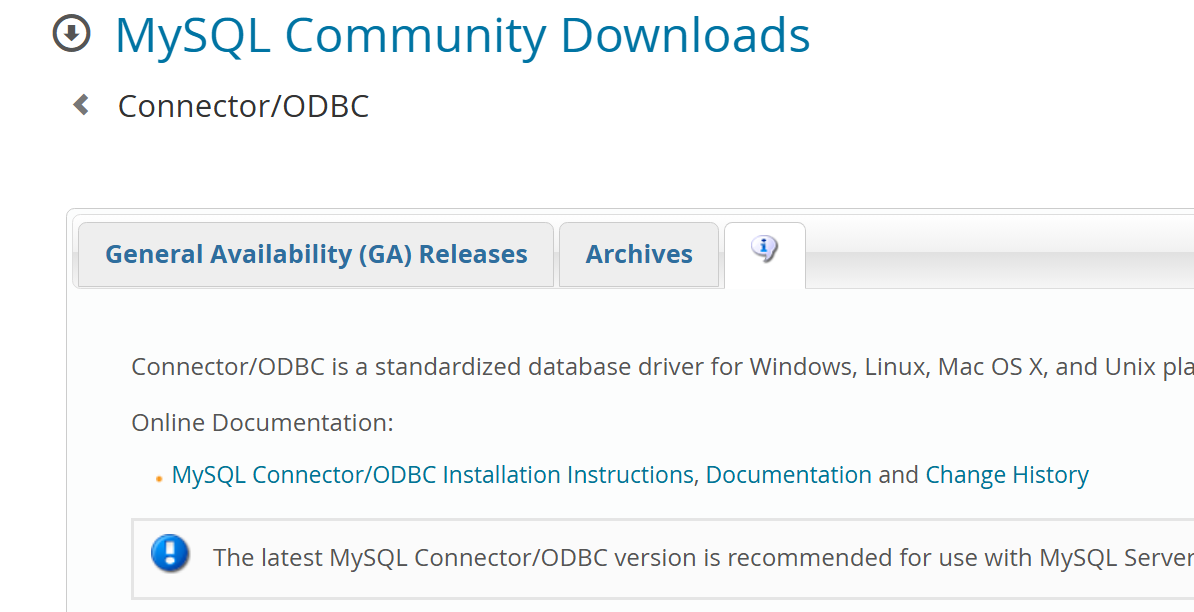Click the notice box about the latest Connector/ODBC version
Screen dimensions: 1194x612
tap(600, 558)
